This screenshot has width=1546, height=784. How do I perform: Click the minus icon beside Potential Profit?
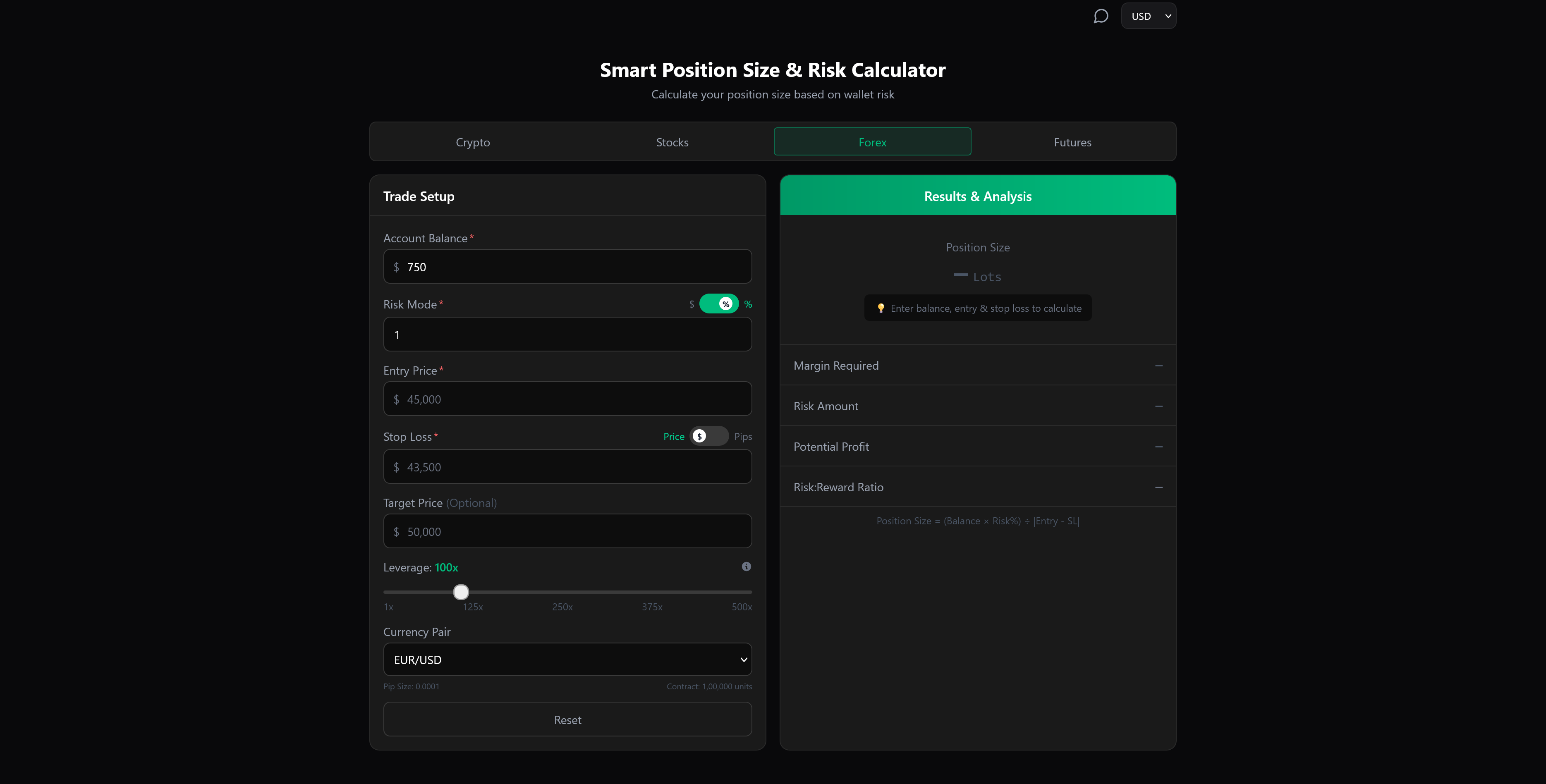tap(1158, 446)
